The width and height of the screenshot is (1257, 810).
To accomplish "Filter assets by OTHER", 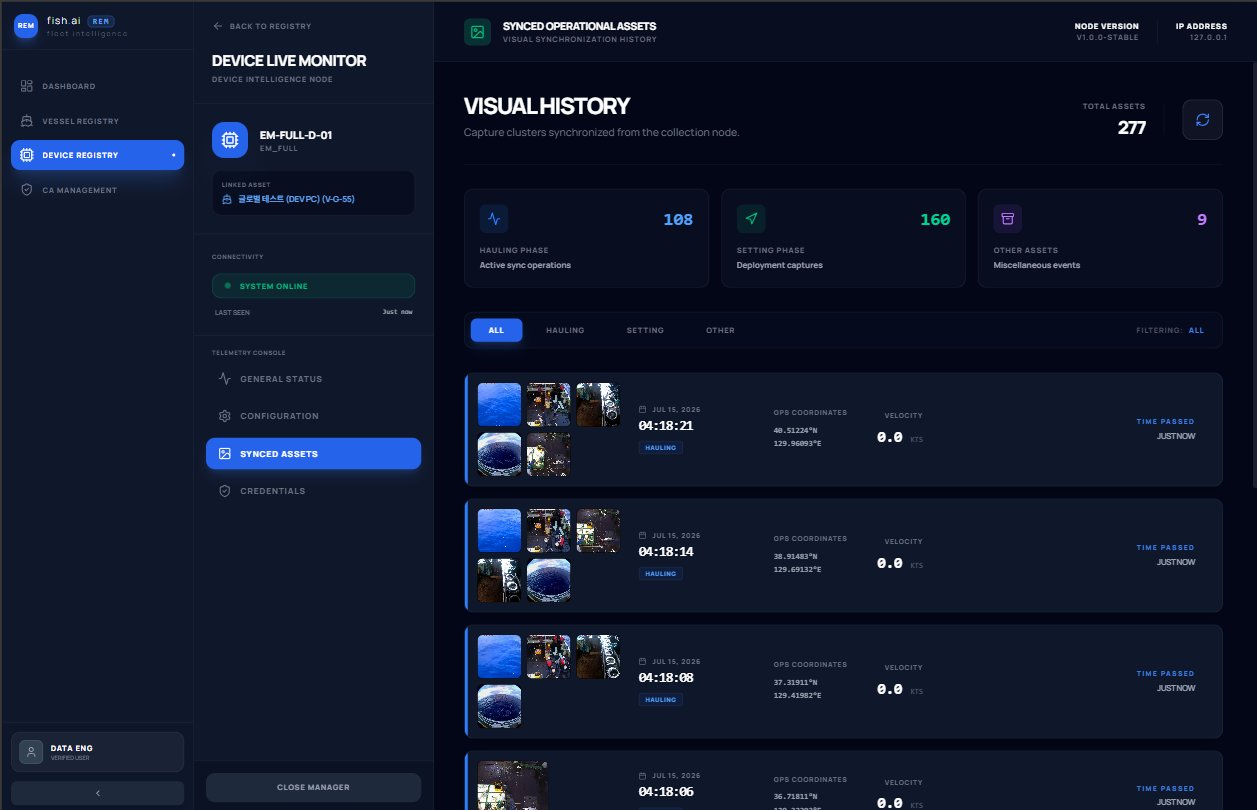I will 720,330.
